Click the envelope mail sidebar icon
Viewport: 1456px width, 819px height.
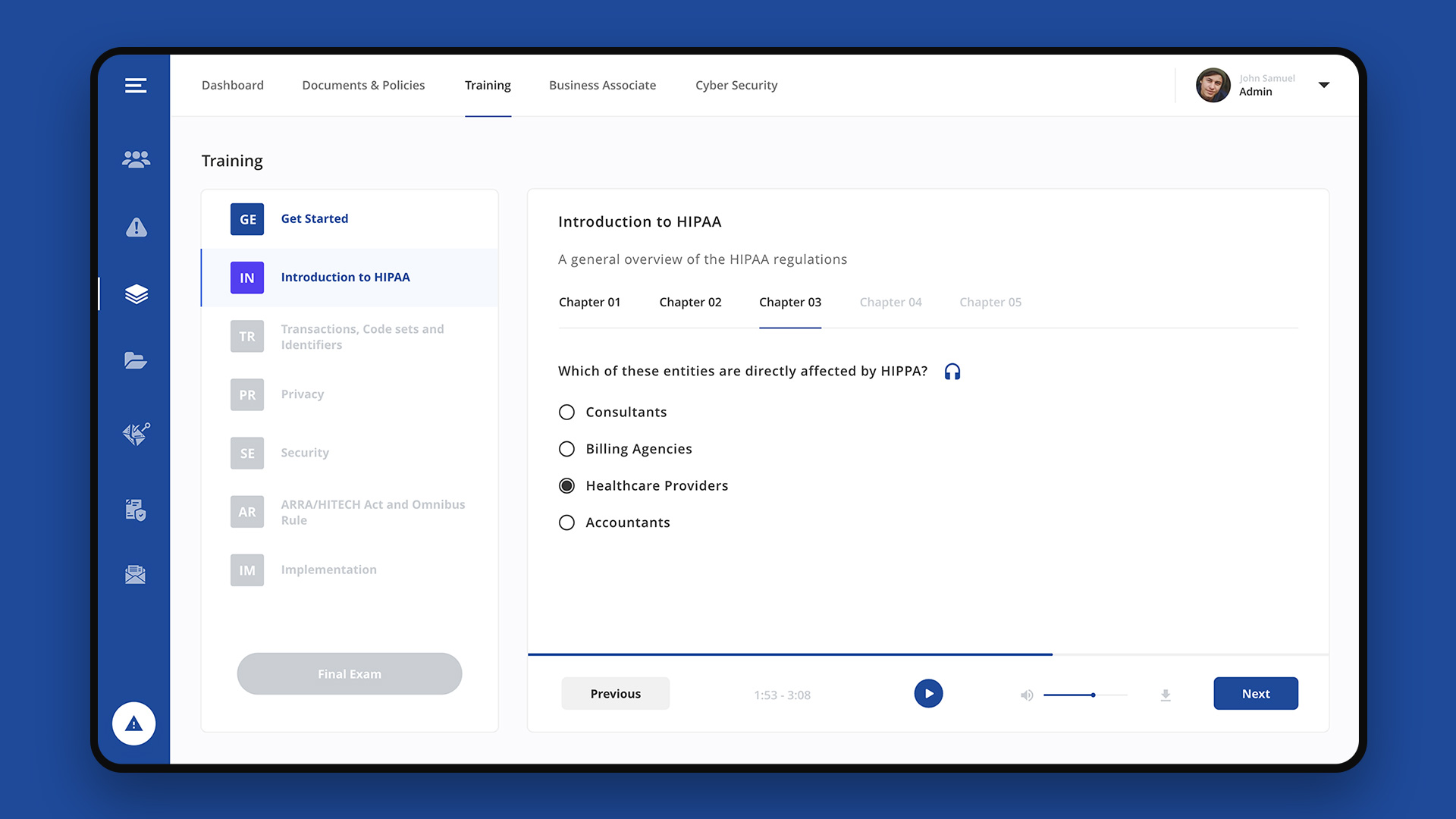point(135,575)
